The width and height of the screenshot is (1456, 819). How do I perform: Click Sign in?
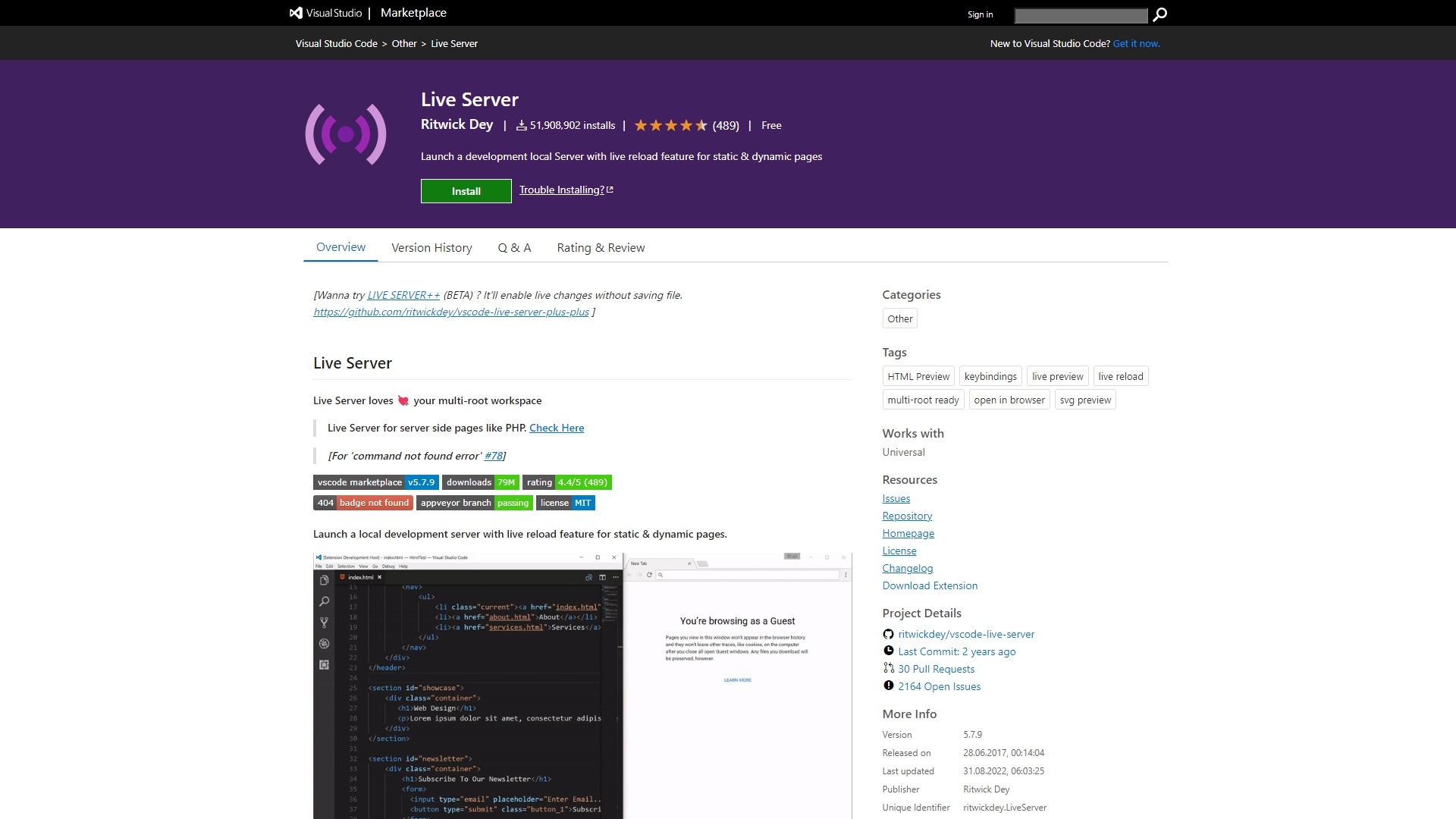click(980, 14)
